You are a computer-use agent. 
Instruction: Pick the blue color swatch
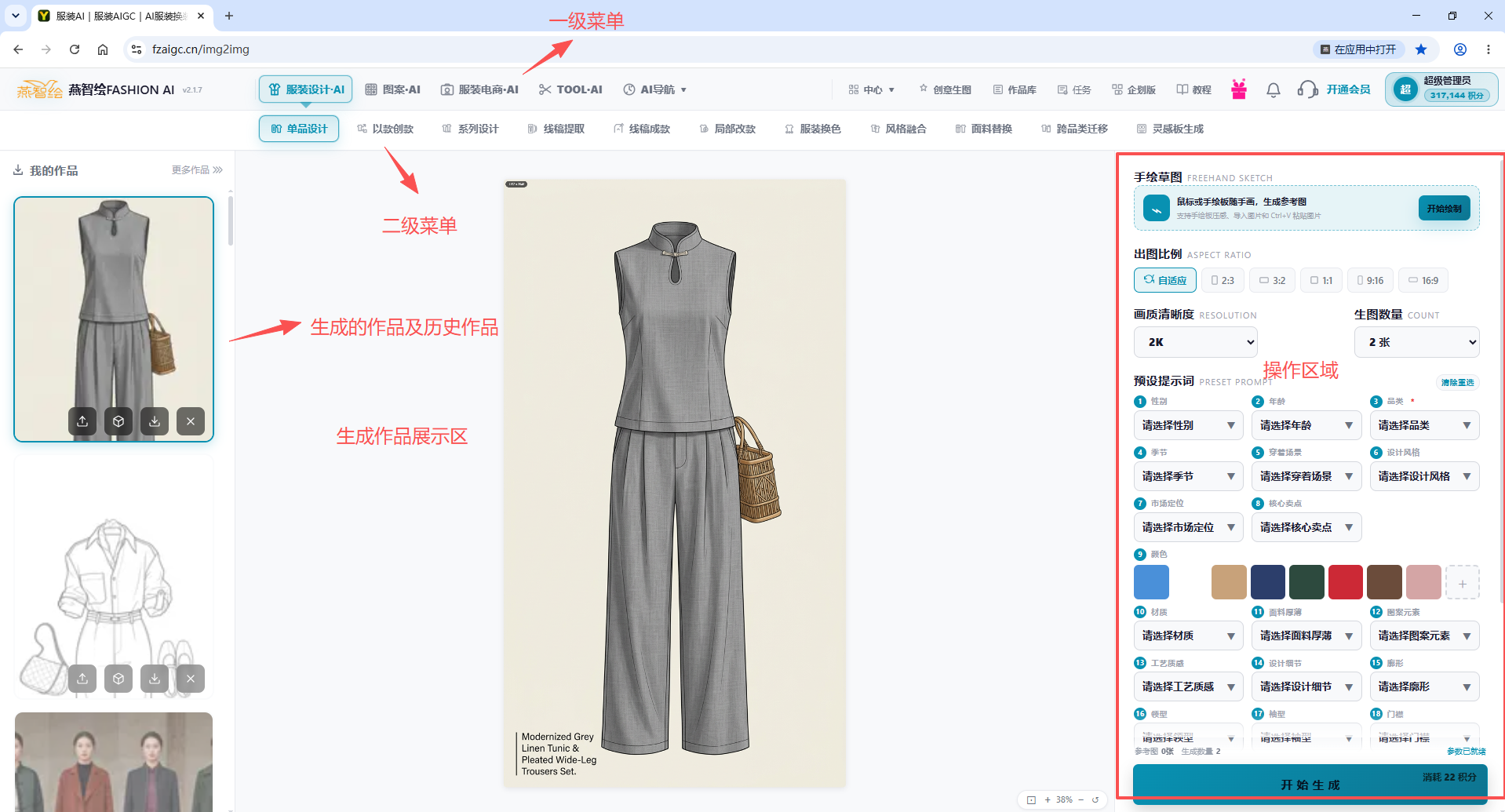point(1151,582)
